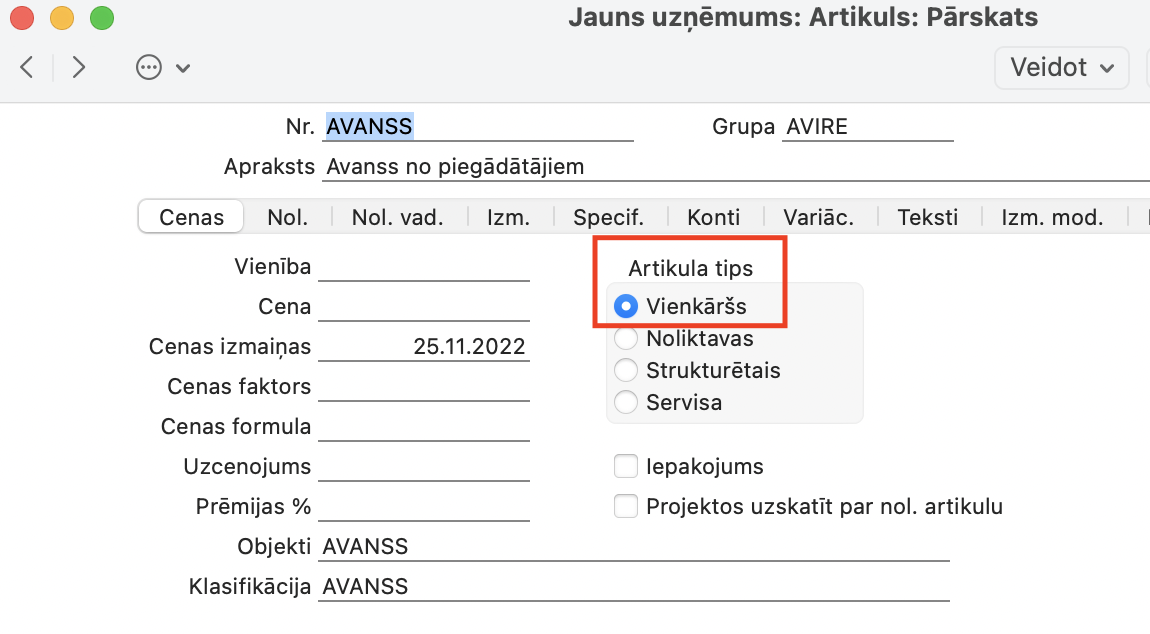The image size is (1150, 634).
Task: Select the Noliktavas article type
Action: [x=627, y=338]
